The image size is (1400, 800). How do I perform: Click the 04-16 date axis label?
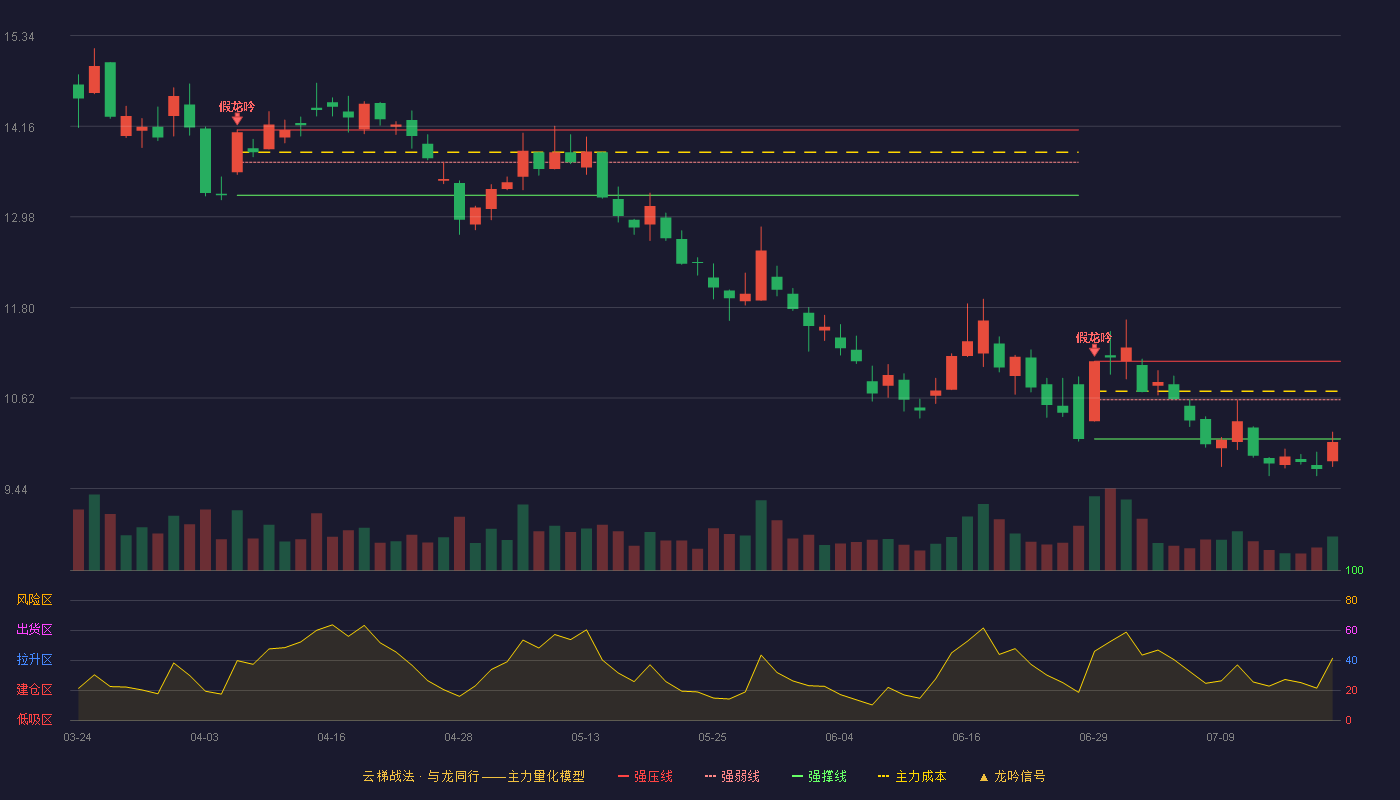click(331, 737)
